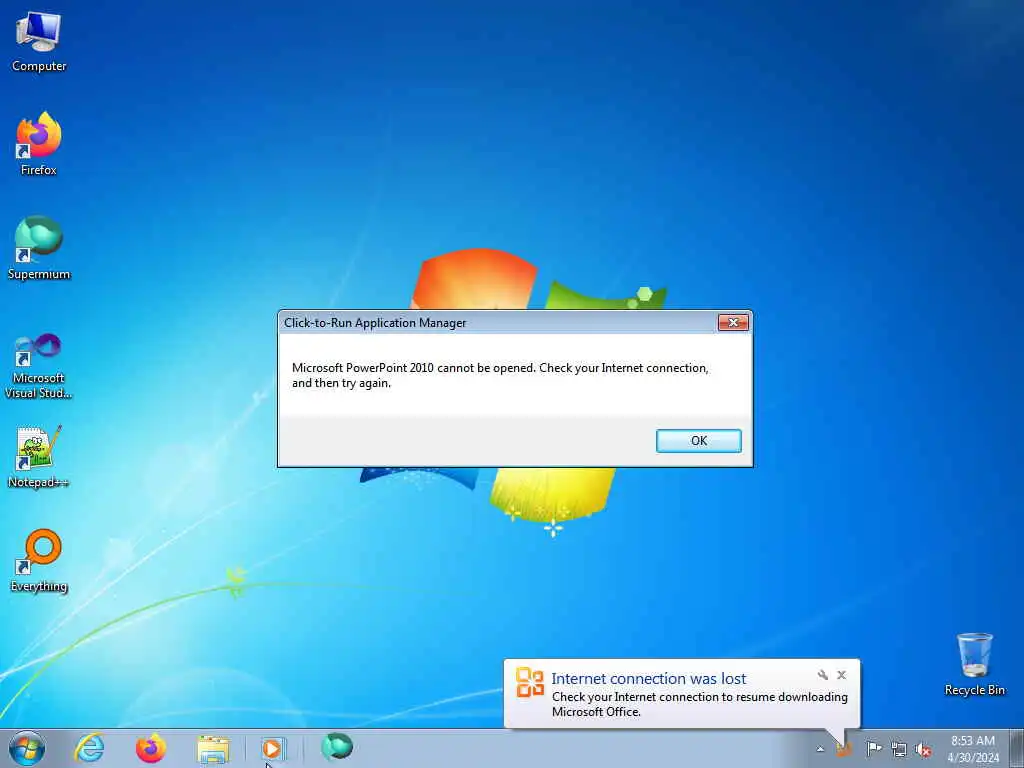1024x768 pixels.
Task: Open the clock showing 8:53 AM
Action: [973, 749]
